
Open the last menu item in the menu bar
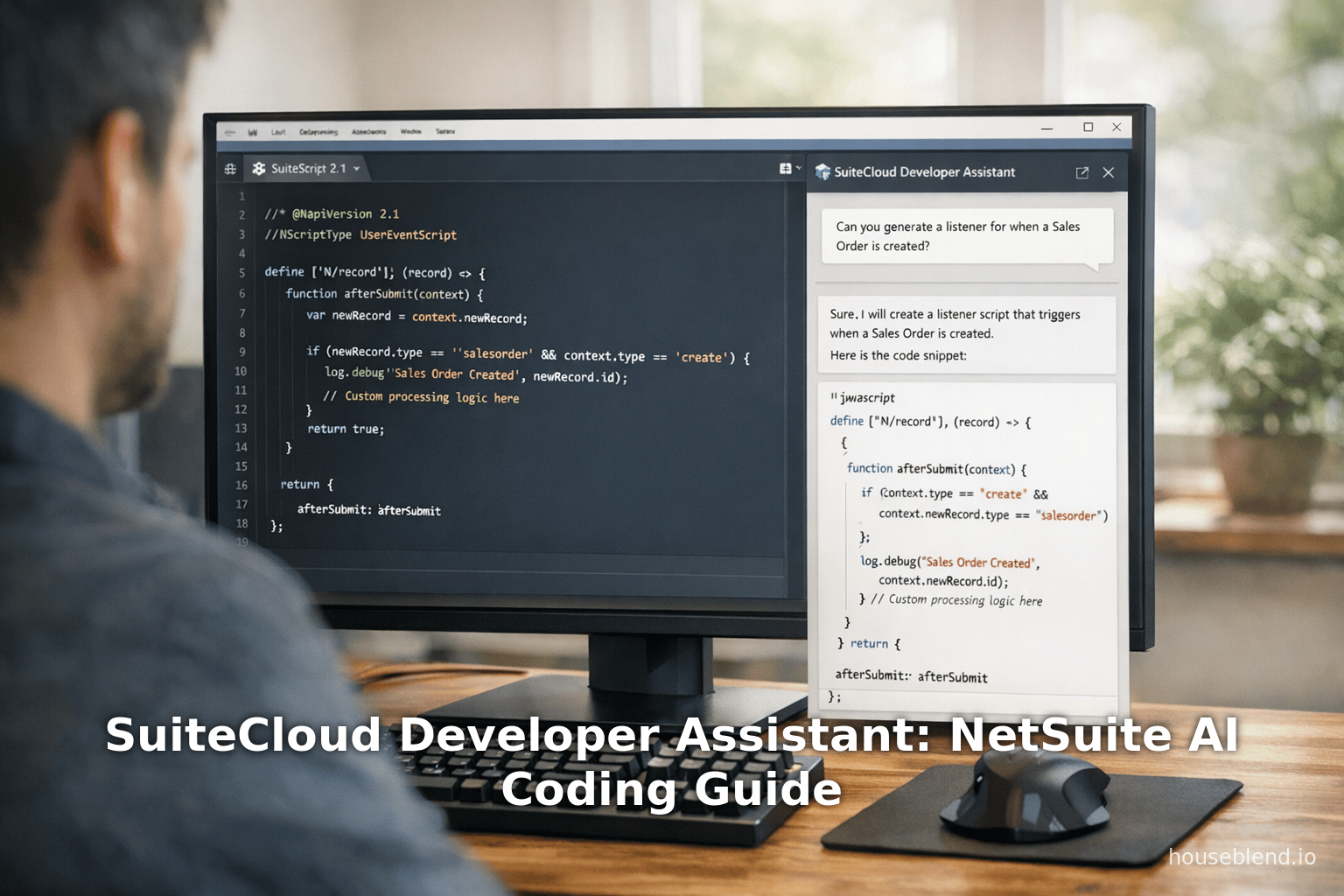point(444,131)
